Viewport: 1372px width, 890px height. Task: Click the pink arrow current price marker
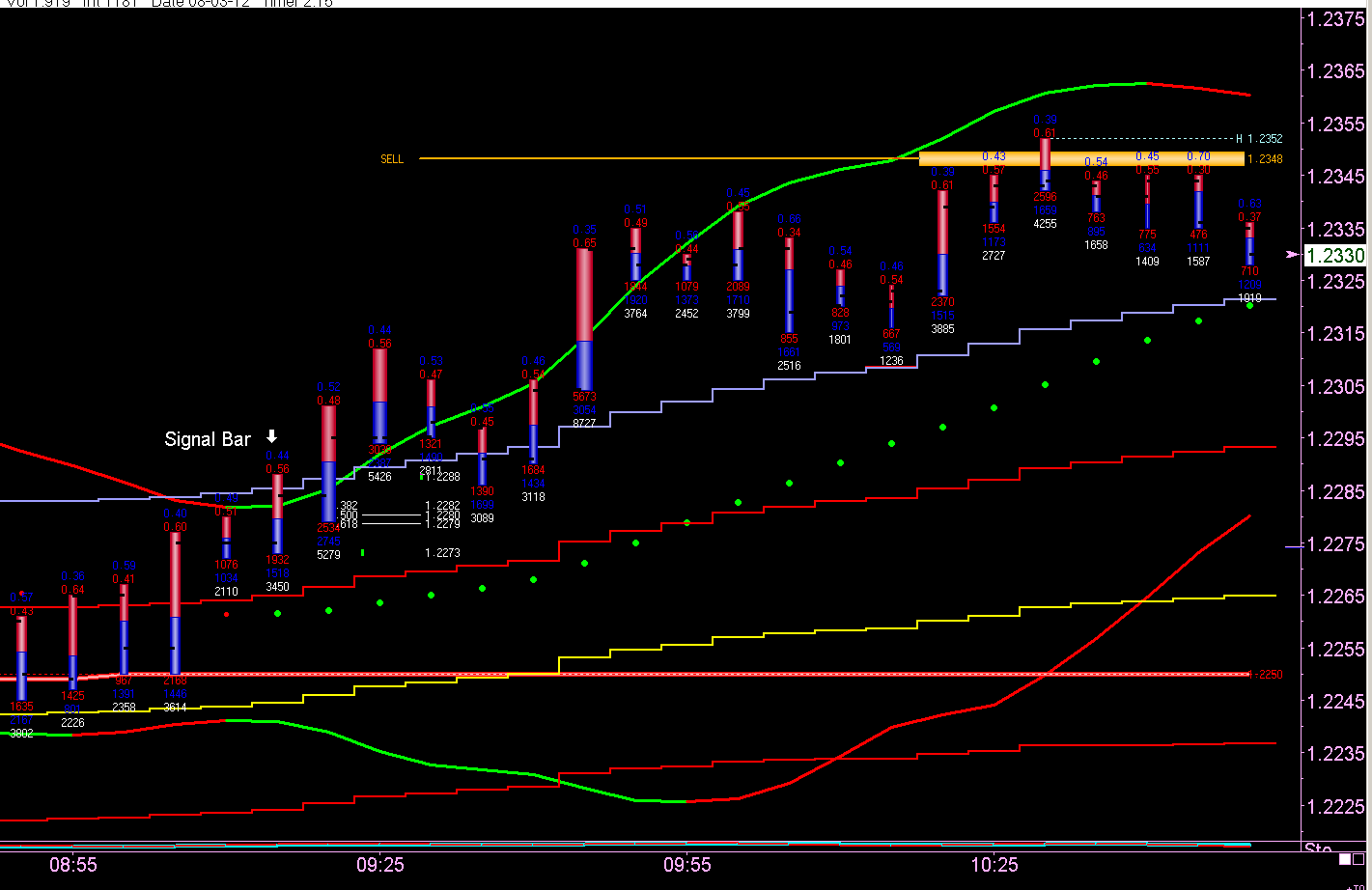(x=1292, y=255)
